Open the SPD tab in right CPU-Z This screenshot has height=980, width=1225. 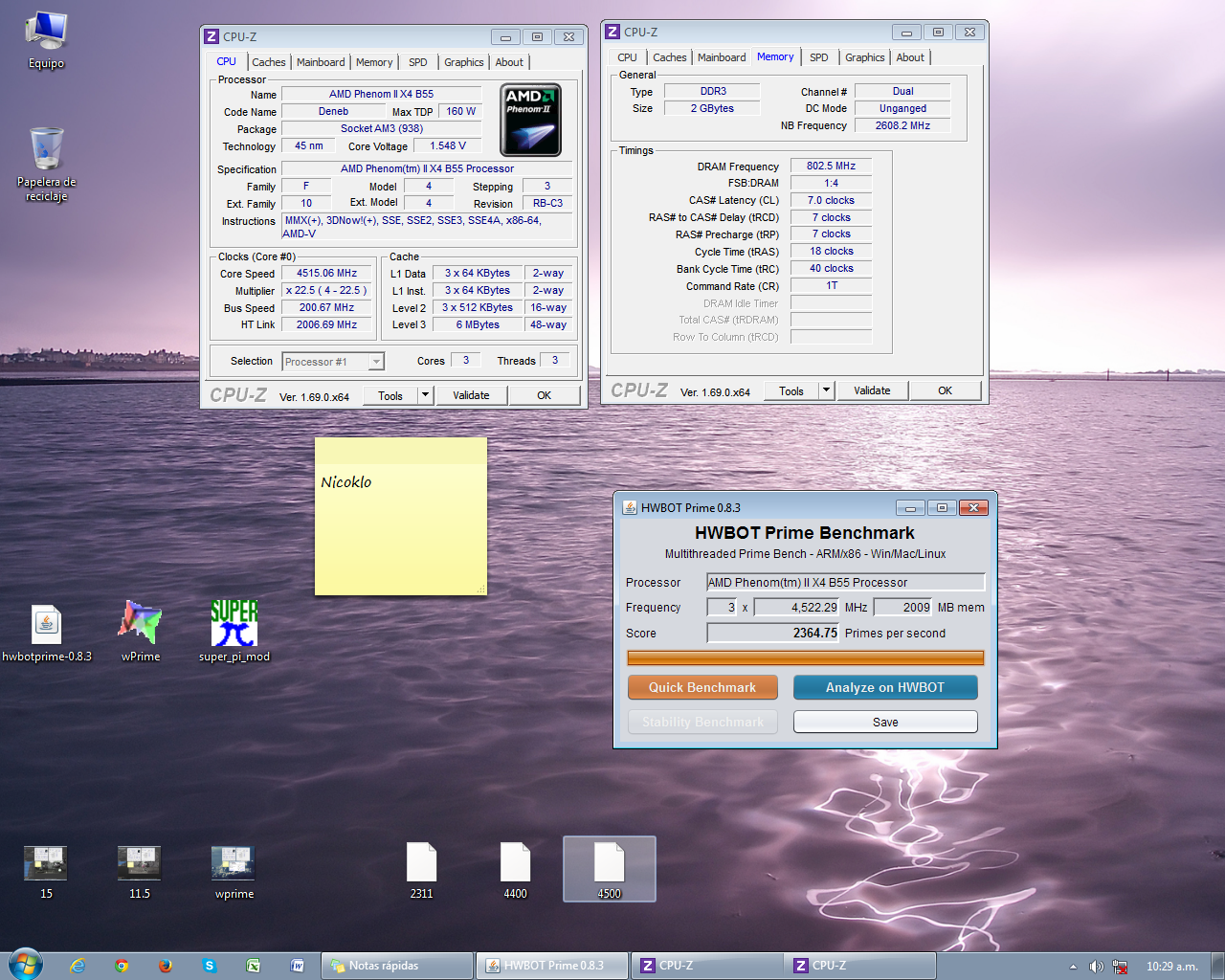tap(819, 57)
